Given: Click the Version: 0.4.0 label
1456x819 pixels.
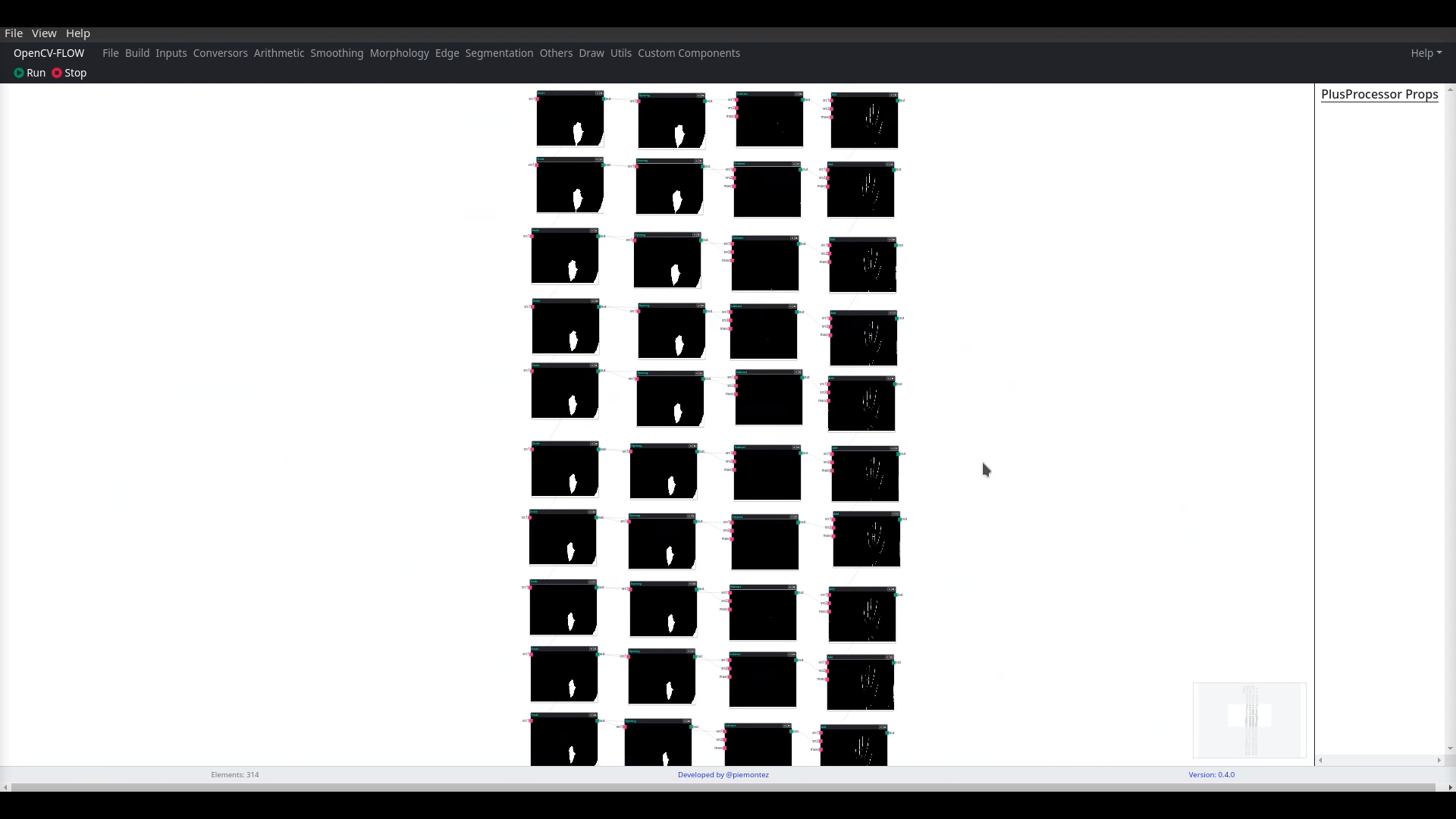Looking at the screenshot, I should click(x=1211, y=774).
